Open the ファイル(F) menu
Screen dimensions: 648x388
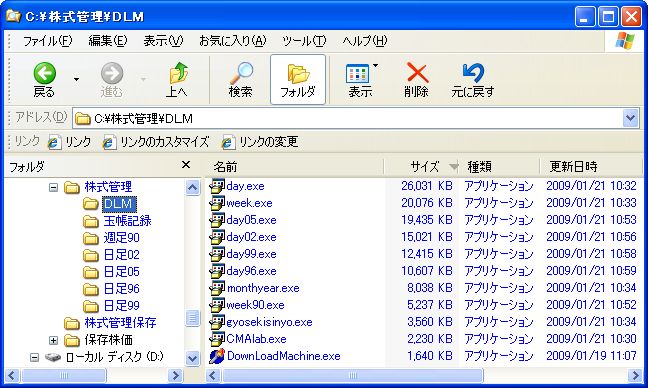pos(47,40)
